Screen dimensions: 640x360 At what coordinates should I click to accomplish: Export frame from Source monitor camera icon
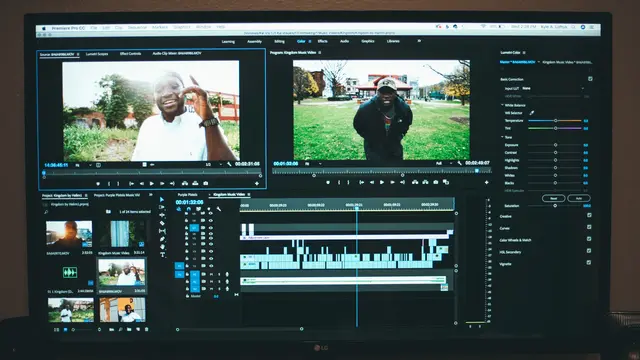[x=206, y=184]
